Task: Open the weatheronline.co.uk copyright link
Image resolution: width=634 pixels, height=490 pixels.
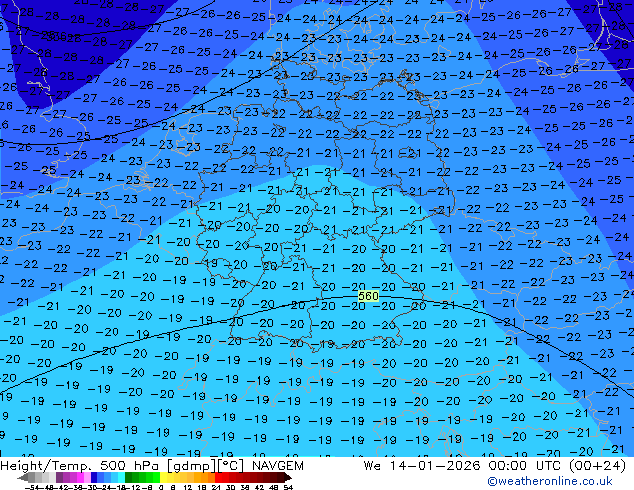Action: (x=550, y=481)
